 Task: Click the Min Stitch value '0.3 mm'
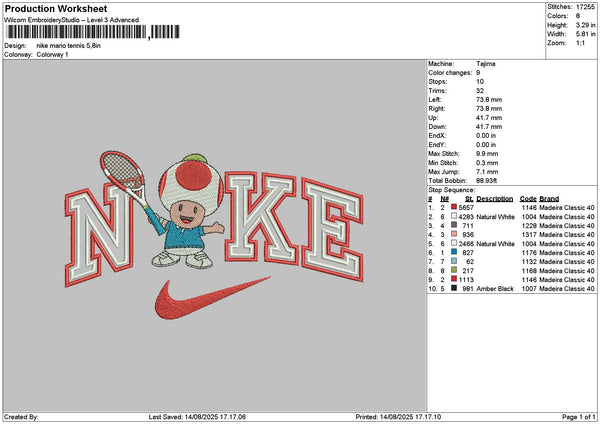[487, 163]
